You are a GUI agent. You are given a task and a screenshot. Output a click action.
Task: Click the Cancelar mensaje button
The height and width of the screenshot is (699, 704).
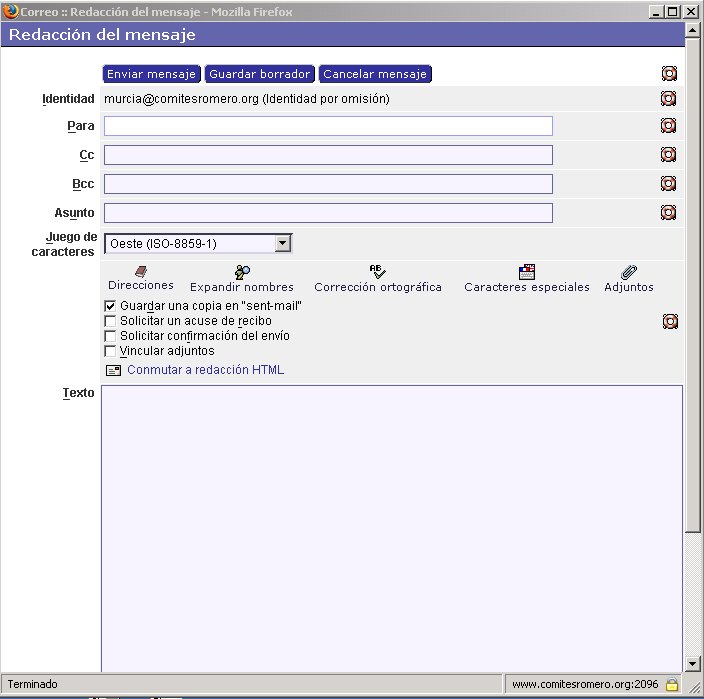pyautogui.click(x=375, y=74)
